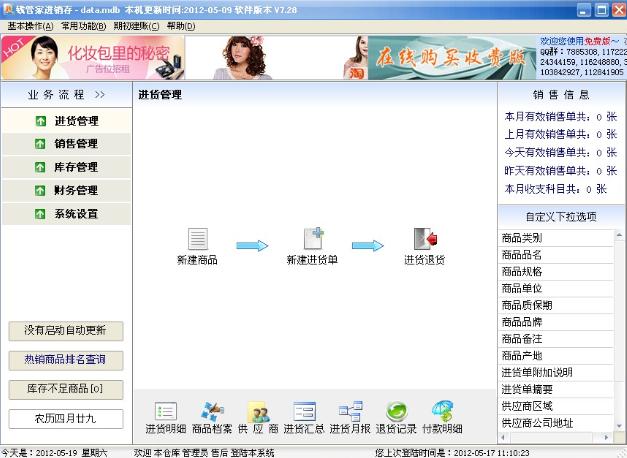Select 销售管理 in business flow sidebar
Screen dimensions: 627x458
tap(66, 144)
